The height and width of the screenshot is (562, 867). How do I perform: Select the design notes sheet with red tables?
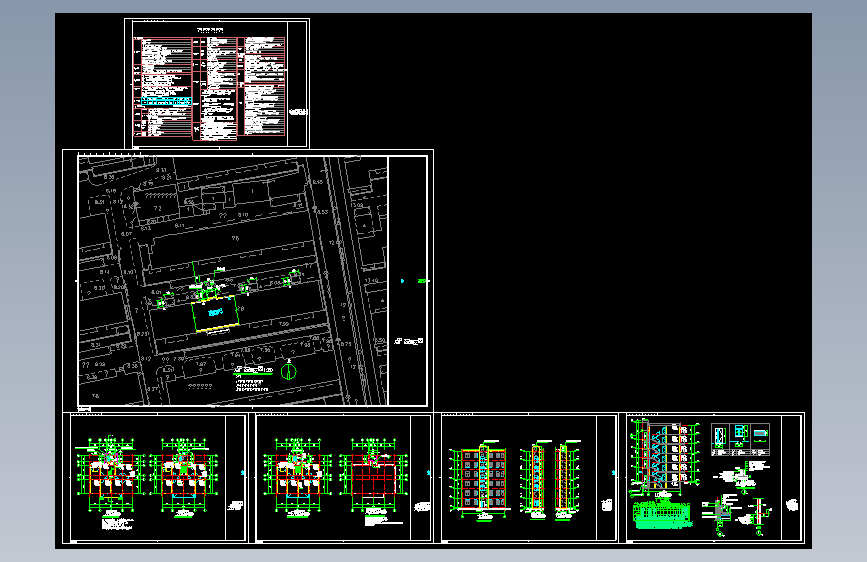(217, 84)
